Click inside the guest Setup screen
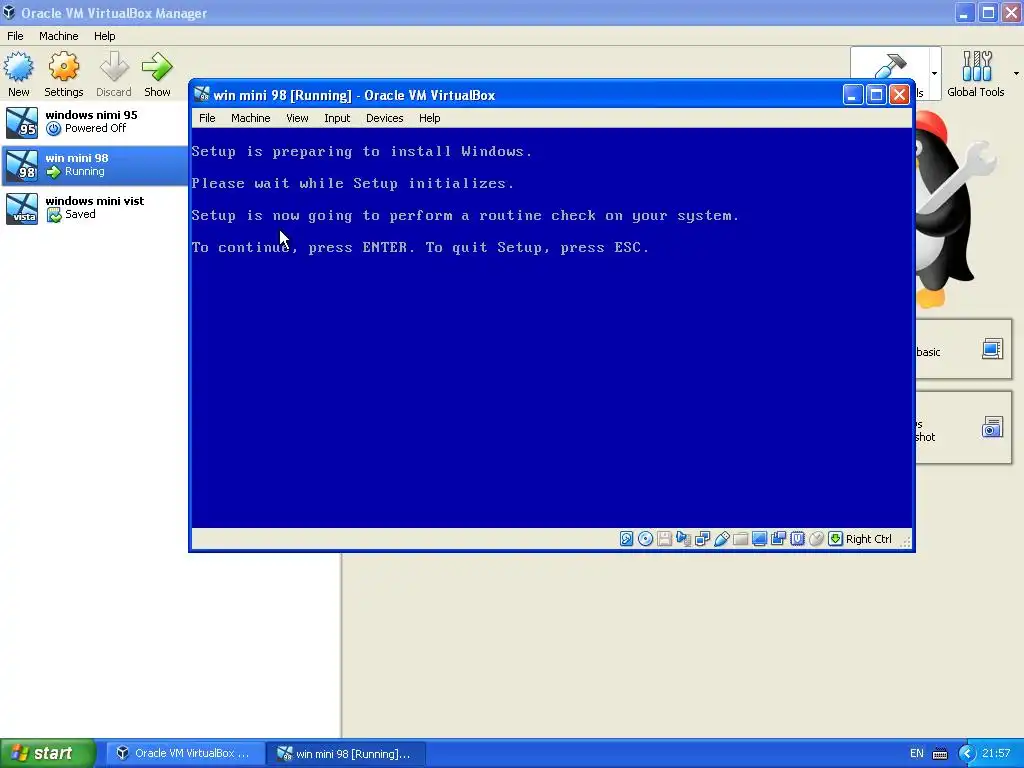The width and height of the screenshot is (1024, 768). [x=551, y=327]
